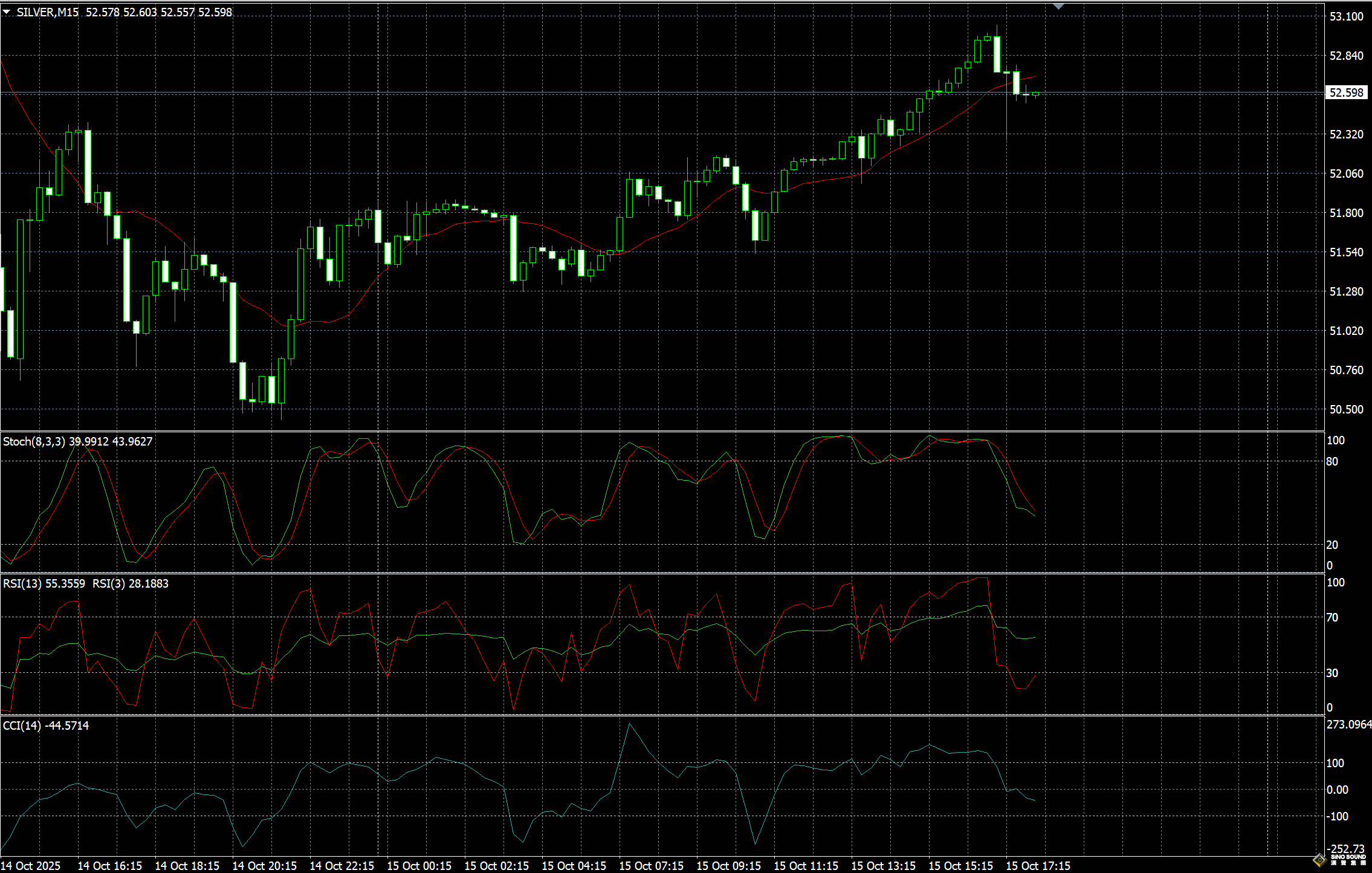
Task: Open the SILVER,M15 one-click trading triangle
Action: point(7,12)
